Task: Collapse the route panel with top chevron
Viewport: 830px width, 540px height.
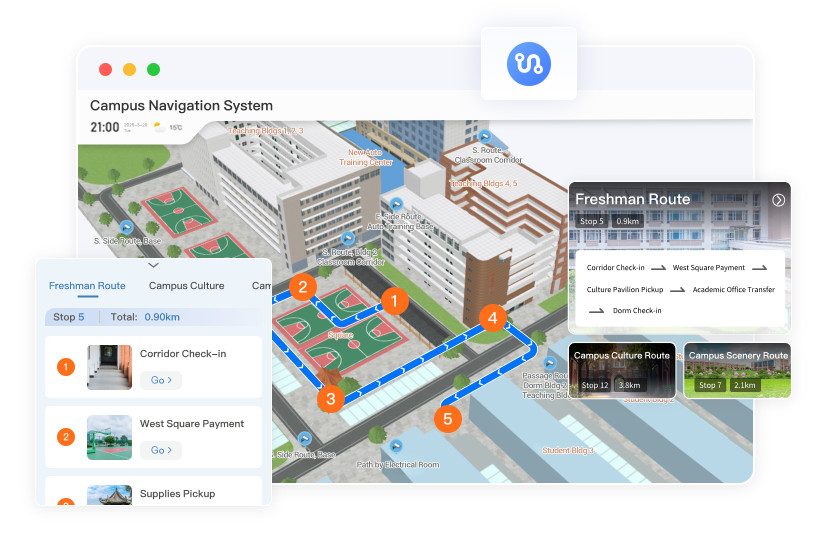Action: point(153,266)
